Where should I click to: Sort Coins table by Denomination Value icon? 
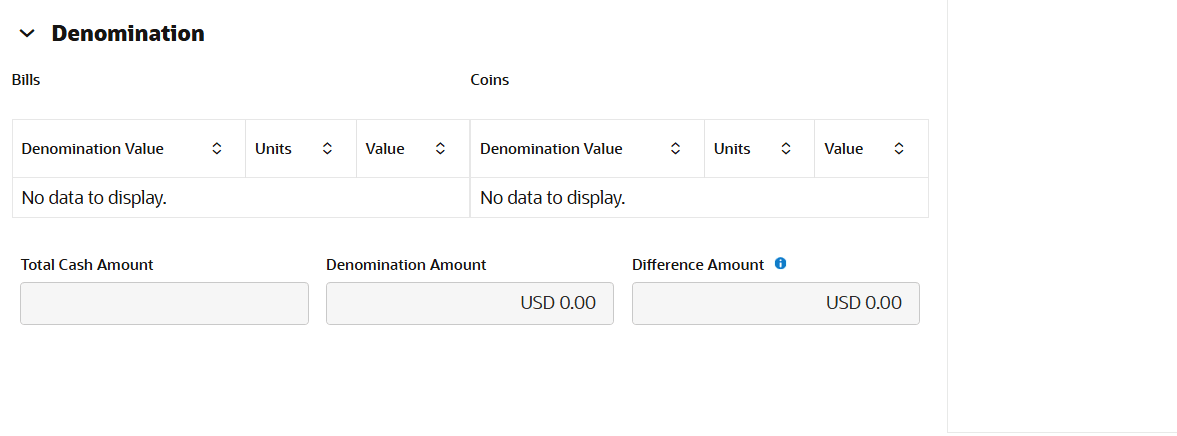click(x=676, y=149)
